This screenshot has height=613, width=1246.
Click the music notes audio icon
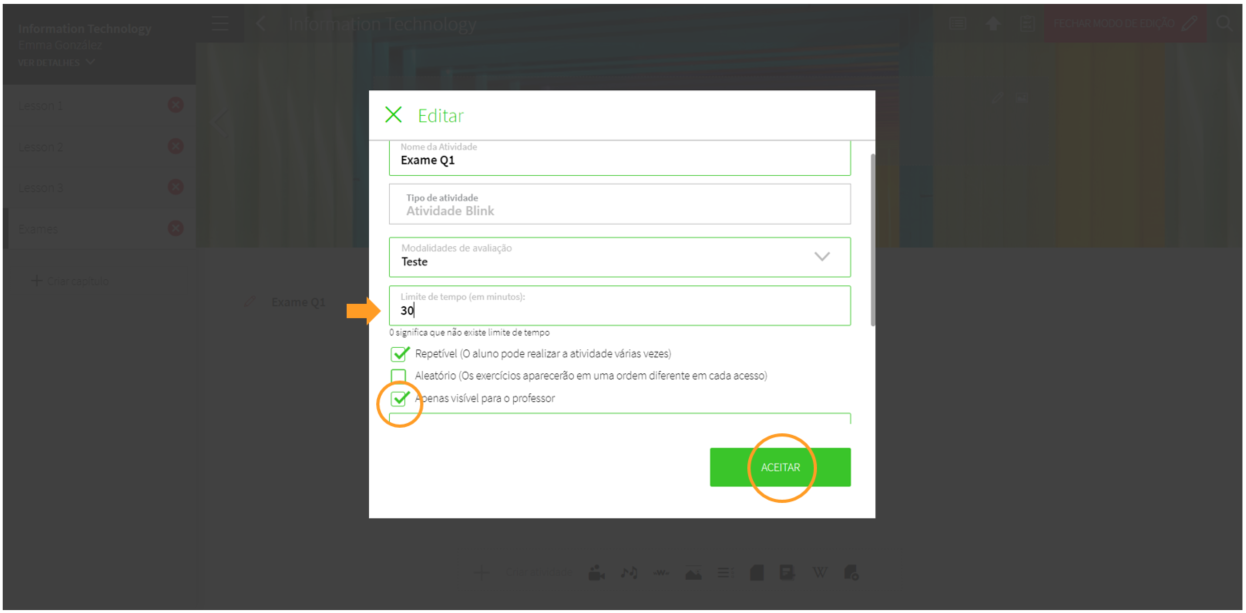pyautogui.click(x=629, y=573)
